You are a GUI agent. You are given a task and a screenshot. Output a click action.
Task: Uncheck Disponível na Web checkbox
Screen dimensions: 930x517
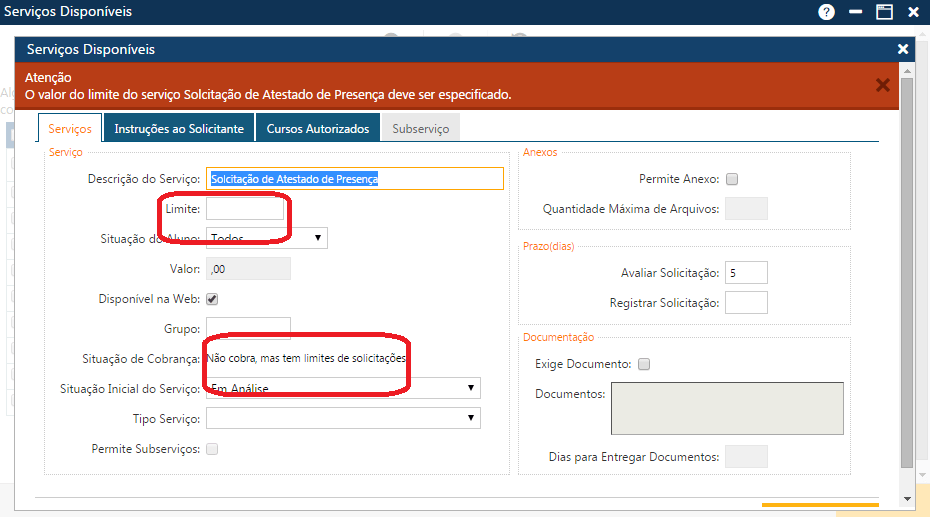point(212,299)
